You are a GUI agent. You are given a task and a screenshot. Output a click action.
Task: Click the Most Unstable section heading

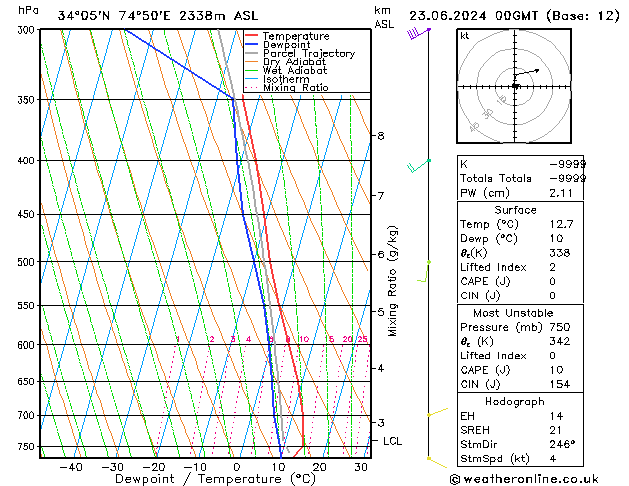click(x=513, y=313)
